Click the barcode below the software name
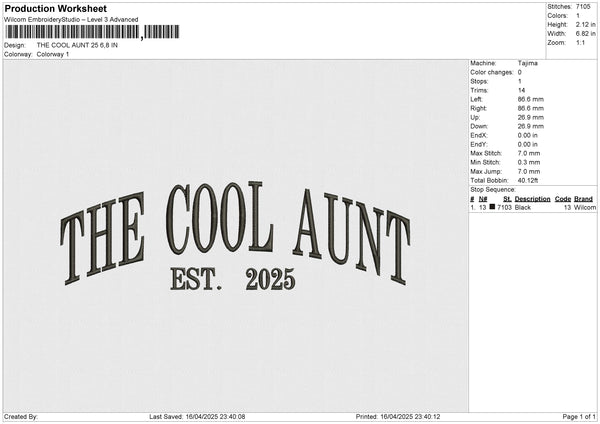 pos(92,32)
